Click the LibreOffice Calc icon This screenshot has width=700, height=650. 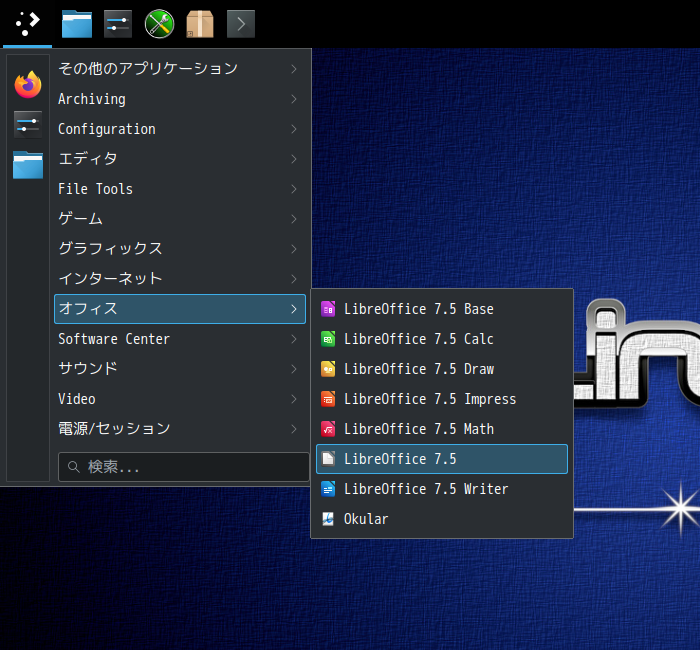328,339
